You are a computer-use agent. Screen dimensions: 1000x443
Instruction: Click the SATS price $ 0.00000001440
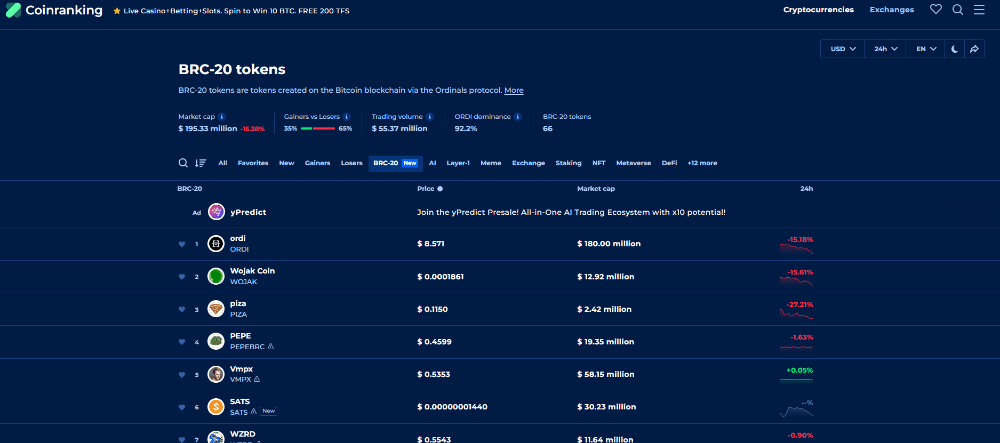pyautogui.click(x=452, y=407)
